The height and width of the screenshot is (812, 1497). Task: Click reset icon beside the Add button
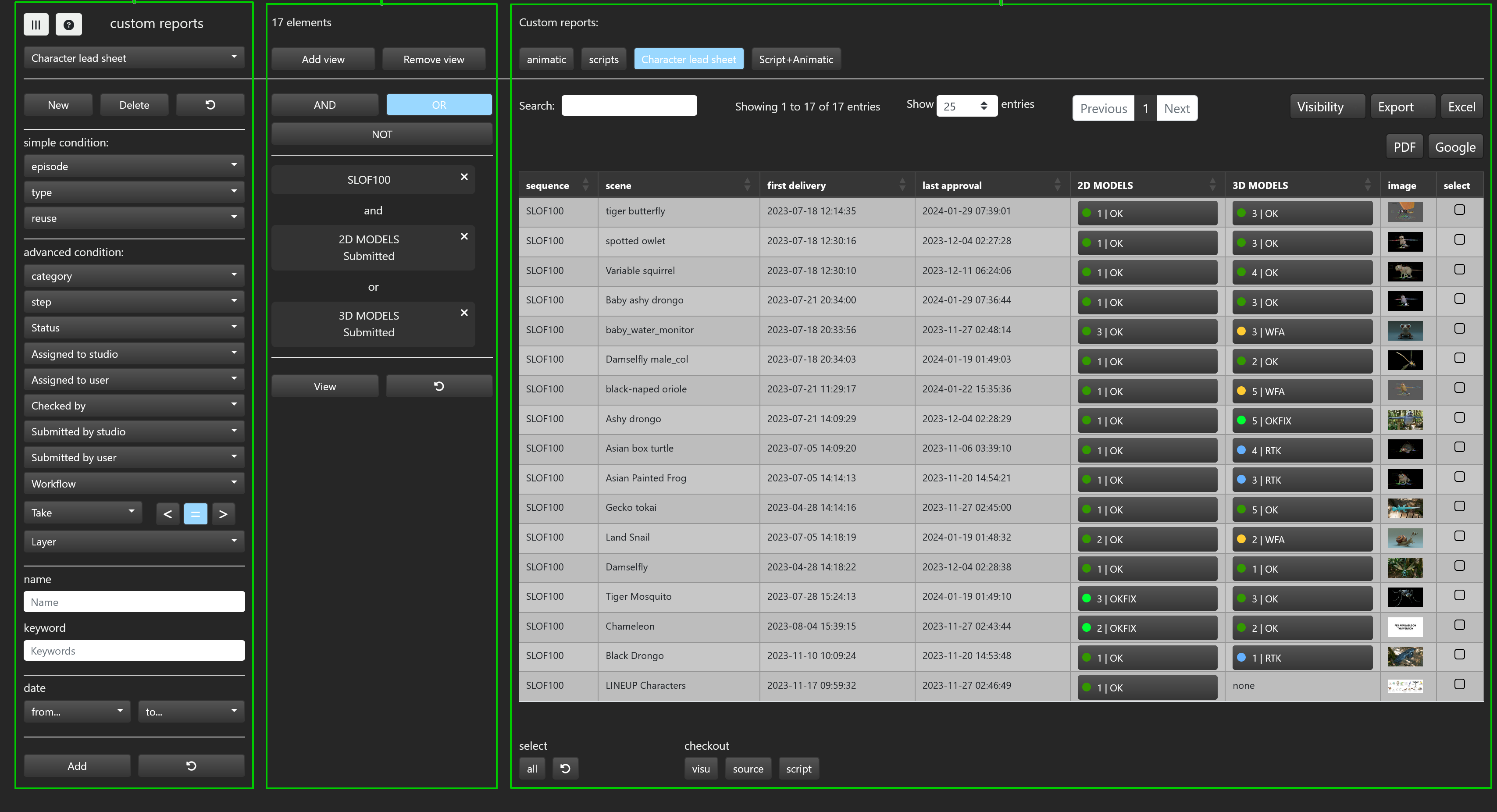pyautogui.click(x=191, y=766)
